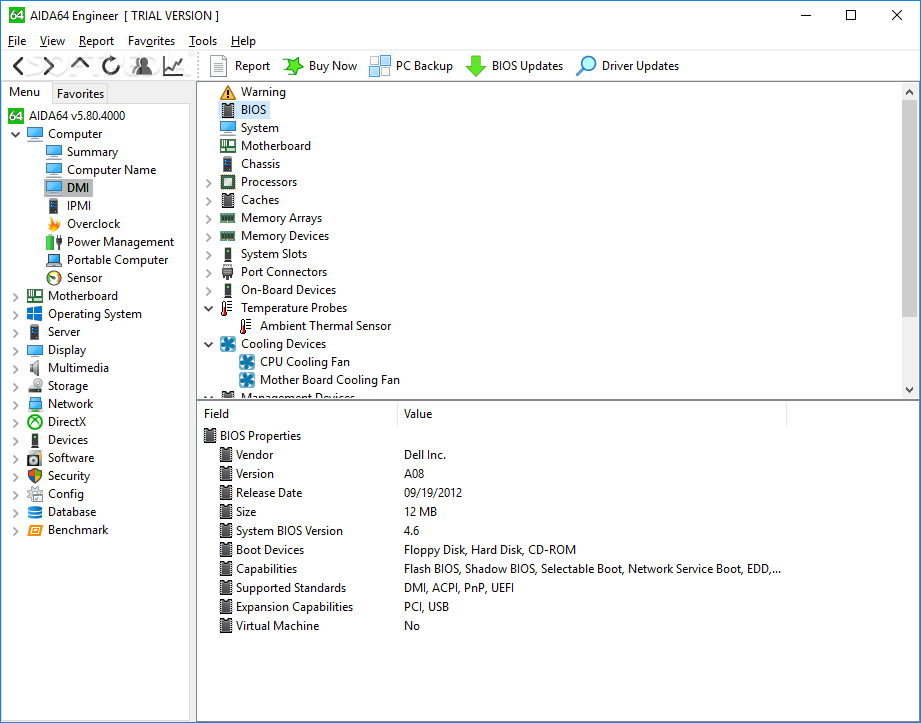Select the Power Management battery icon
This screenshot has width=921, height=723.
[x=54, y=242]
